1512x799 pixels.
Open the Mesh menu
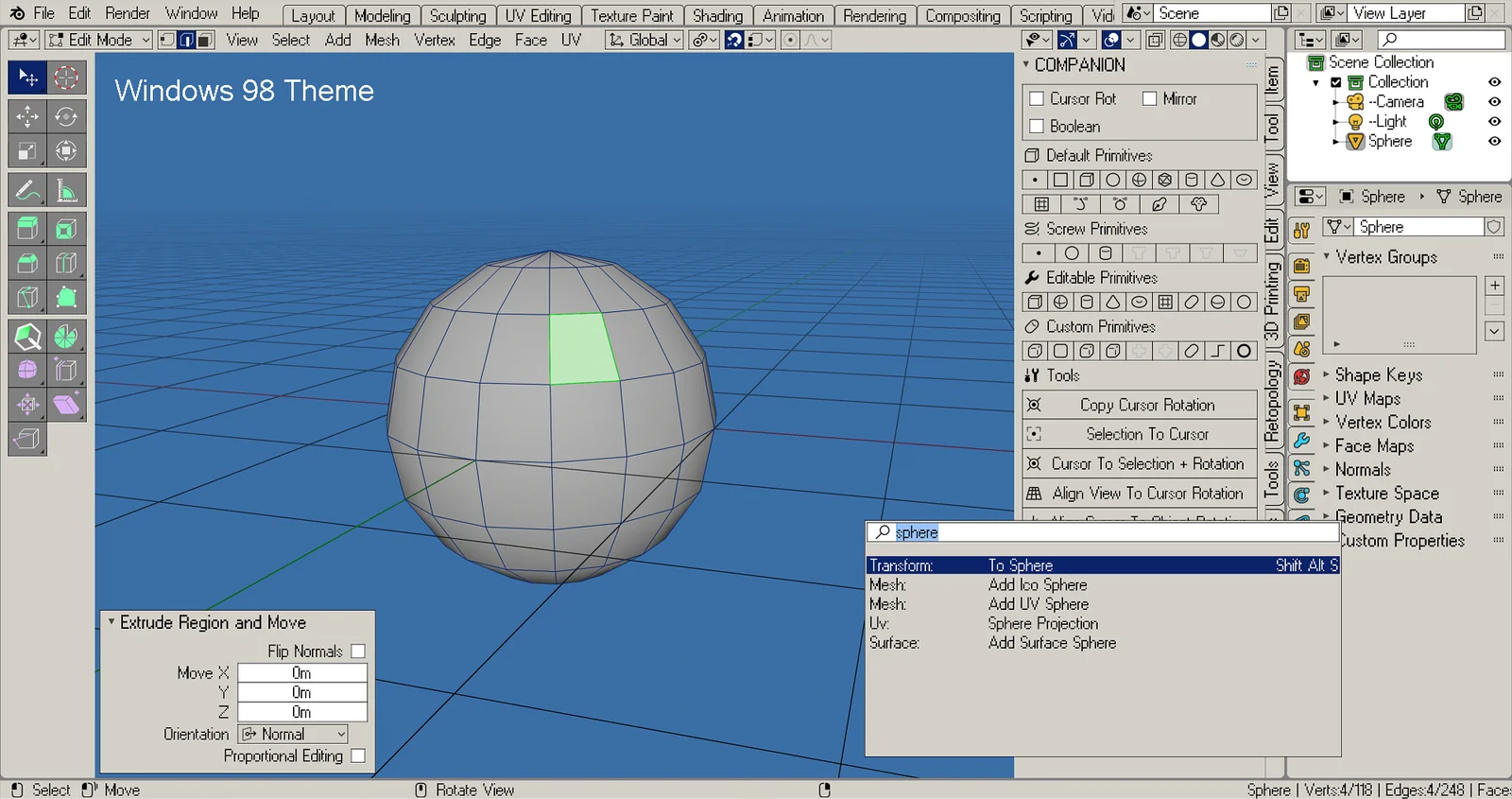pos(382,40)
